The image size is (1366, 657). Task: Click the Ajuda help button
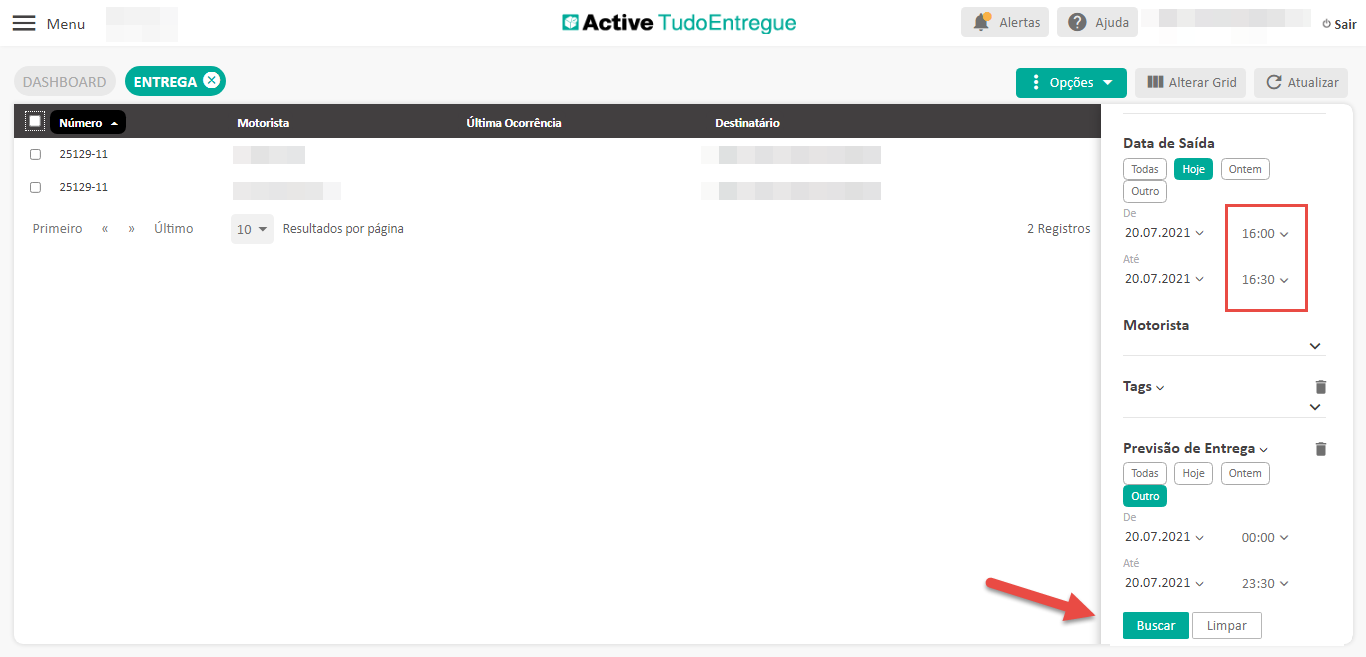(1097, 22)
